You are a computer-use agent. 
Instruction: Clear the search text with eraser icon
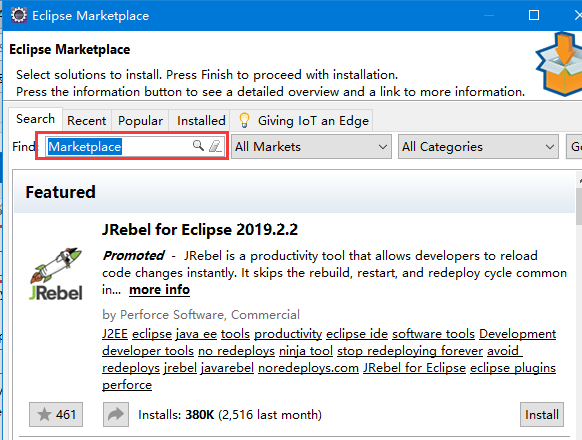click(x=215, y=146)
